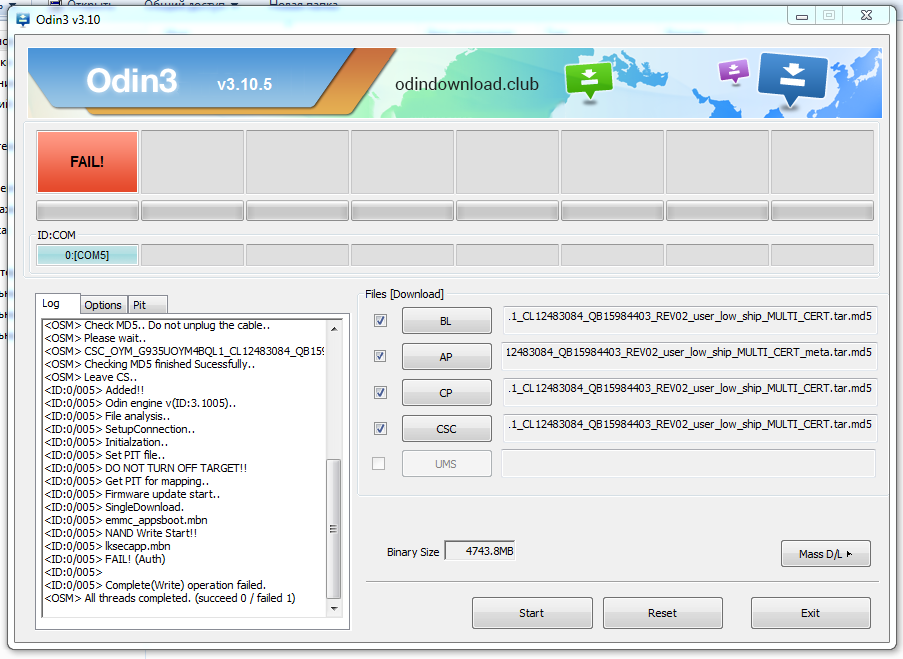Click the log scrollbar up arrow
The image size is (903, 659).
(x=334, y=328)
